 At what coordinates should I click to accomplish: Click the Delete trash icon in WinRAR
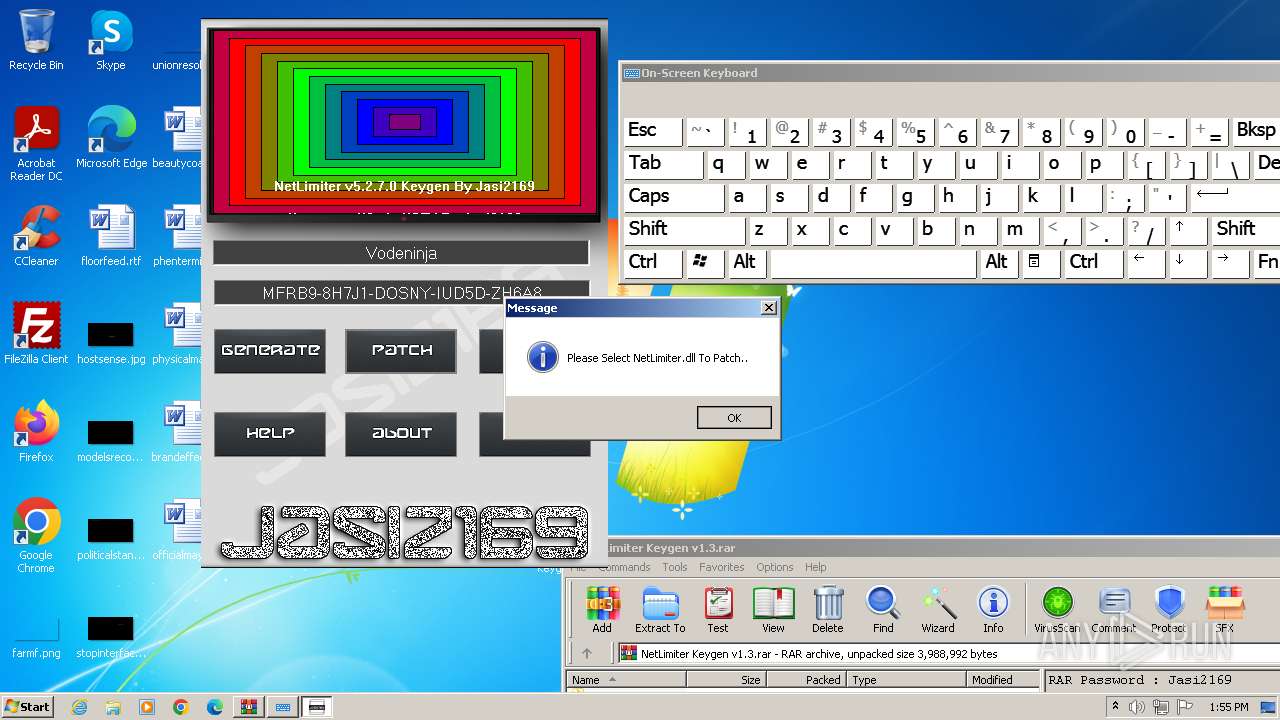click(x=828, y=609)
